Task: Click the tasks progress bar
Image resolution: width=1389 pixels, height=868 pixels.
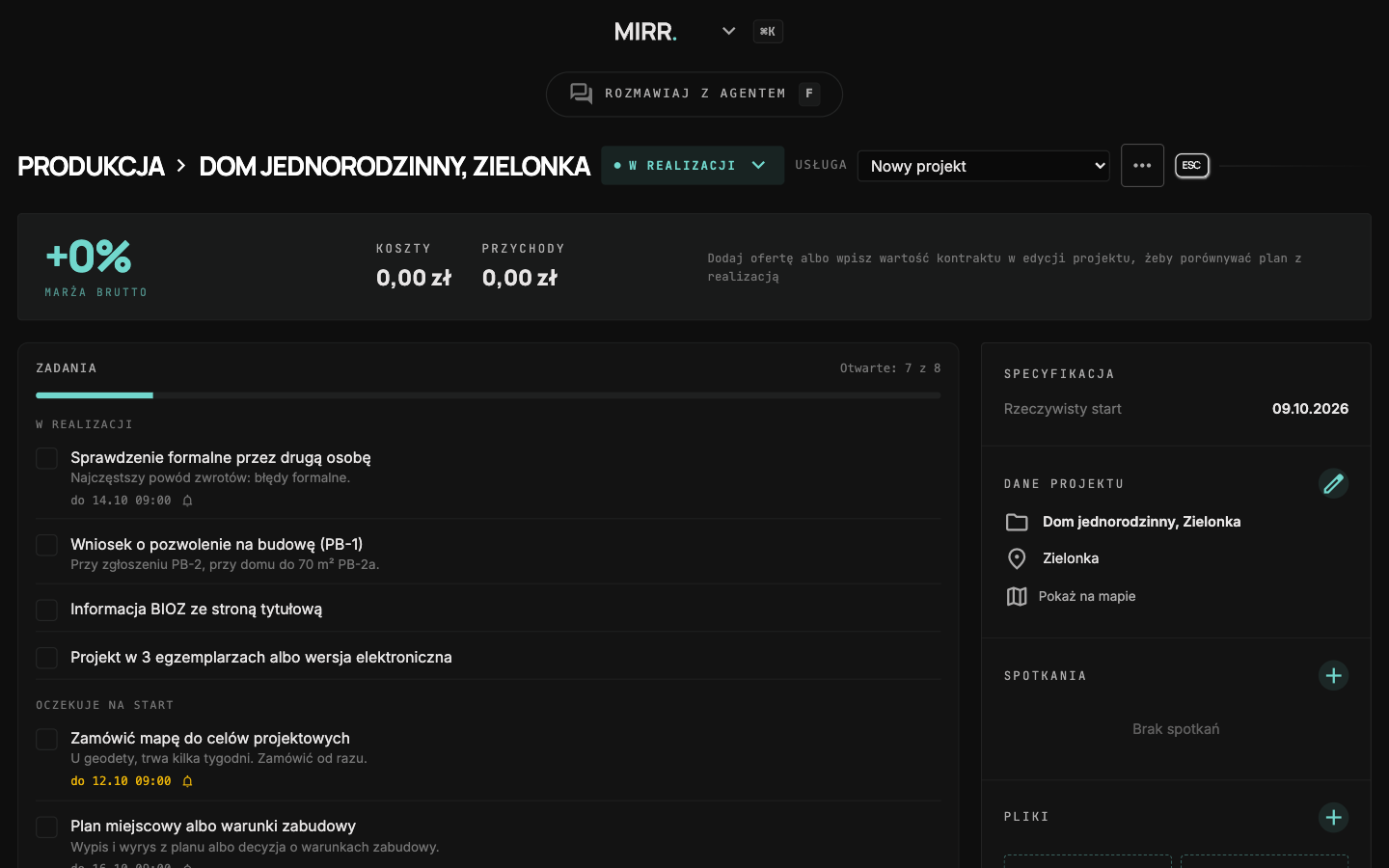Action: pos(488,395)
